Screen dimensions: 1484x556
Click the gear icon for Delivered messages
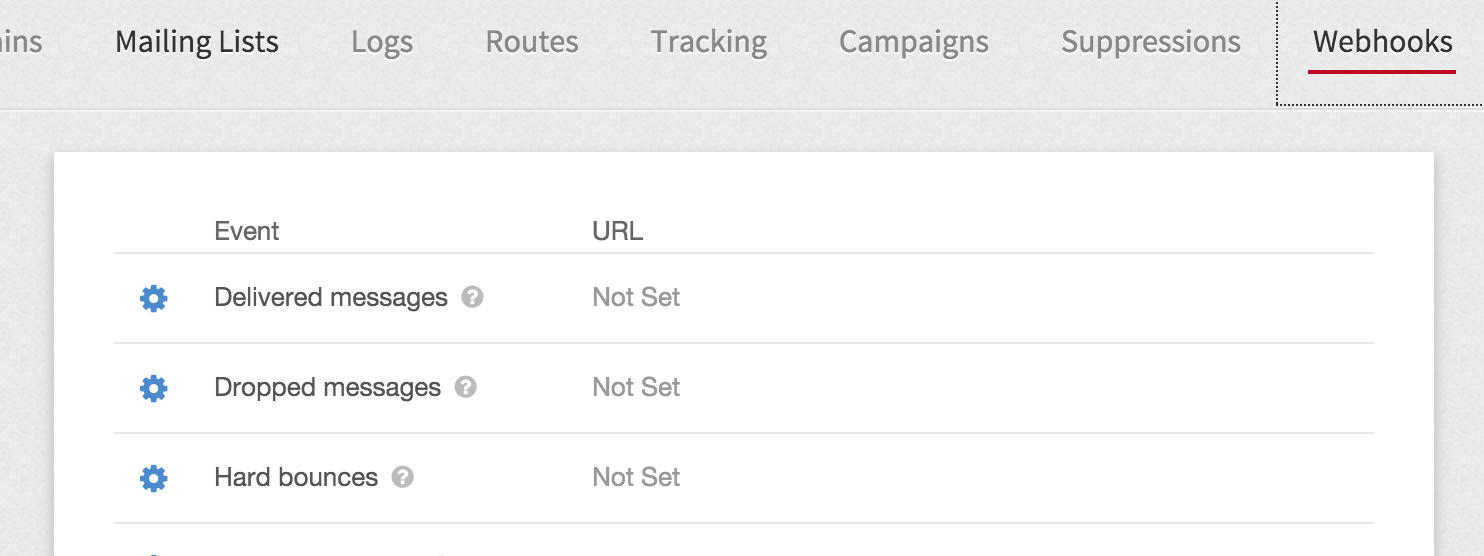click(x=153, y=298)
